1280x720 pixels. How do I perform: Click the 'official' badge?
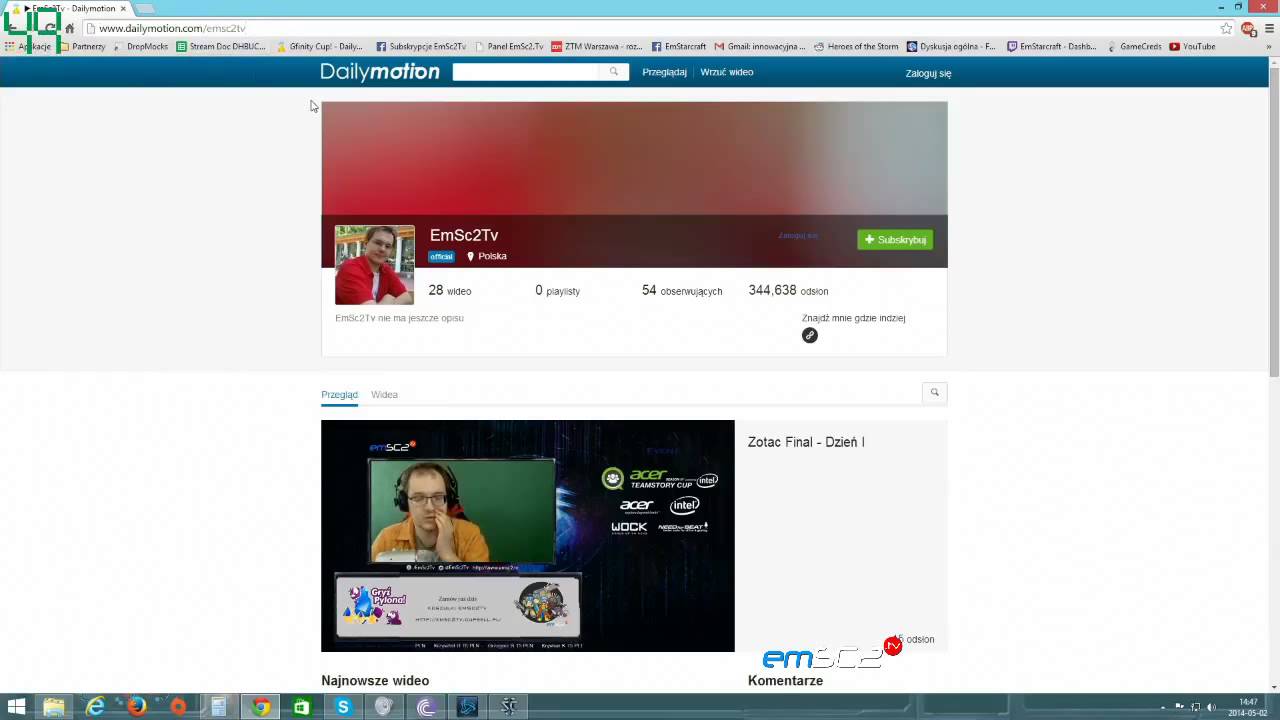(x=441, y=256)
